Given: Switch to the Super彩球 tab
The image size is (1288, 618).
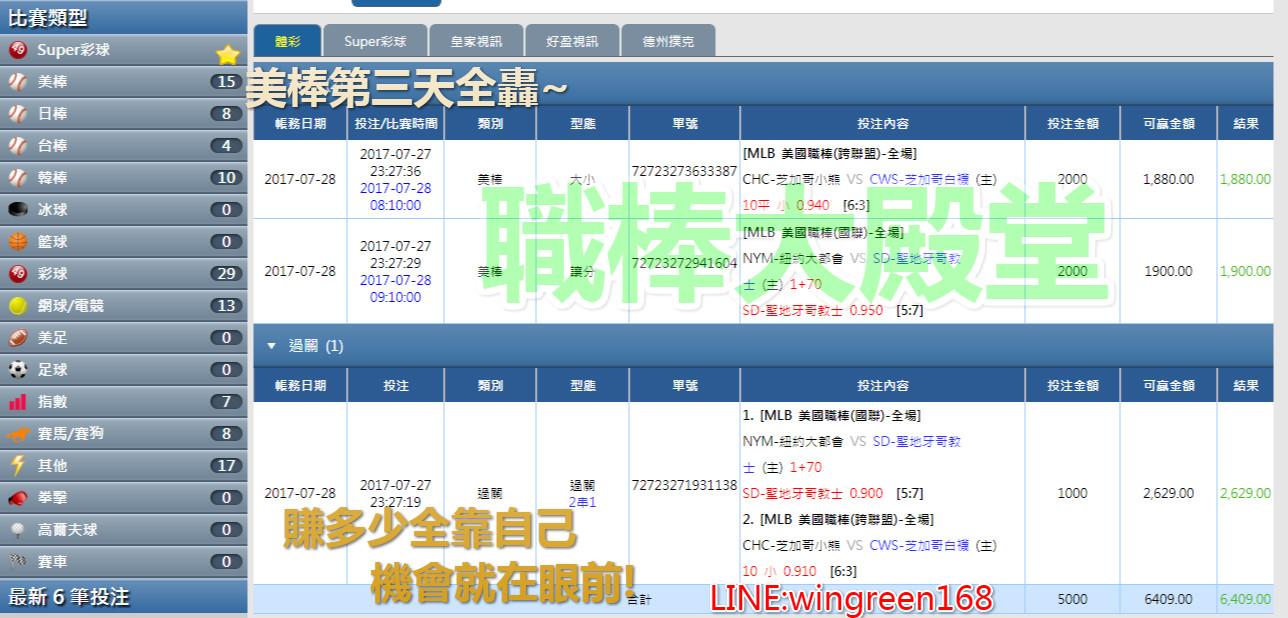Looking at the screenshot, I should 375,42.
